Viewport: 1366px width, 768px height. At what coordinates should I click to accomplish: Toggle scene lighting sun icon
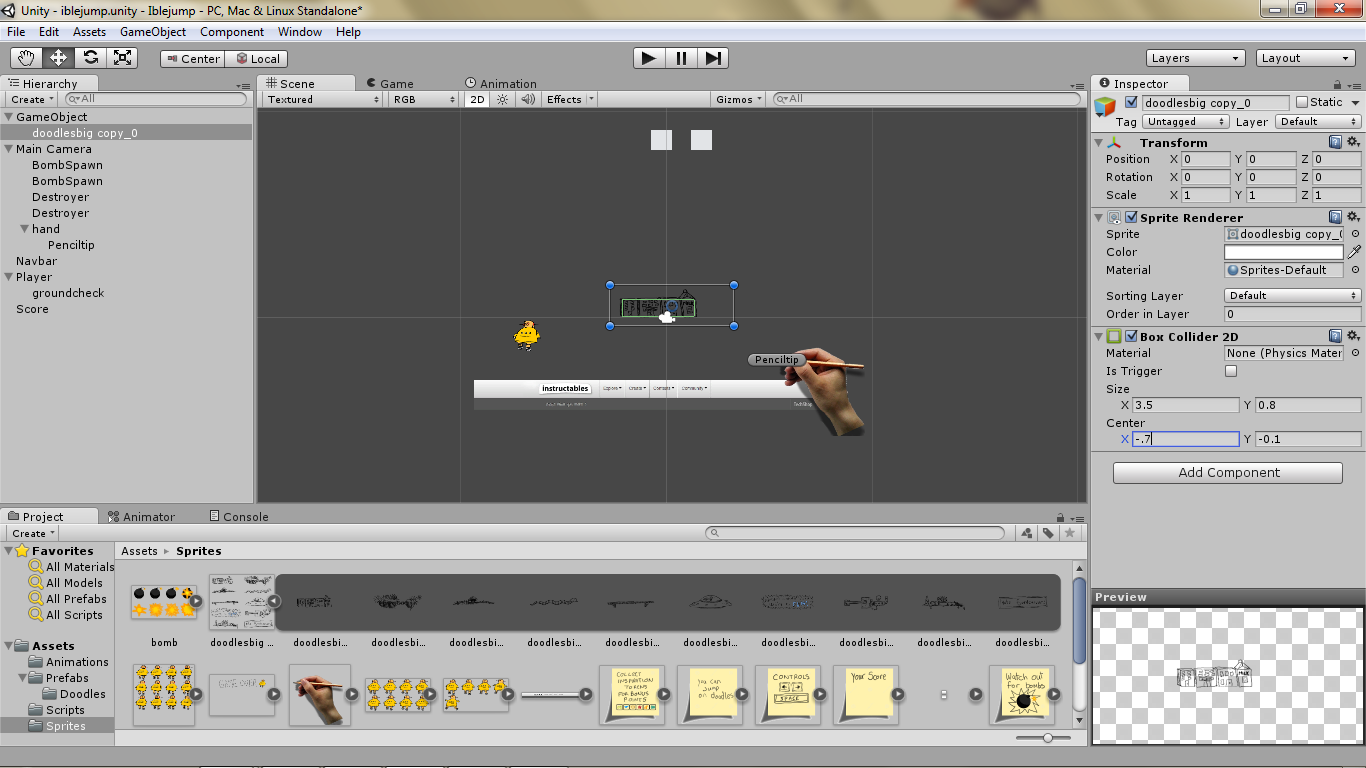503,99
